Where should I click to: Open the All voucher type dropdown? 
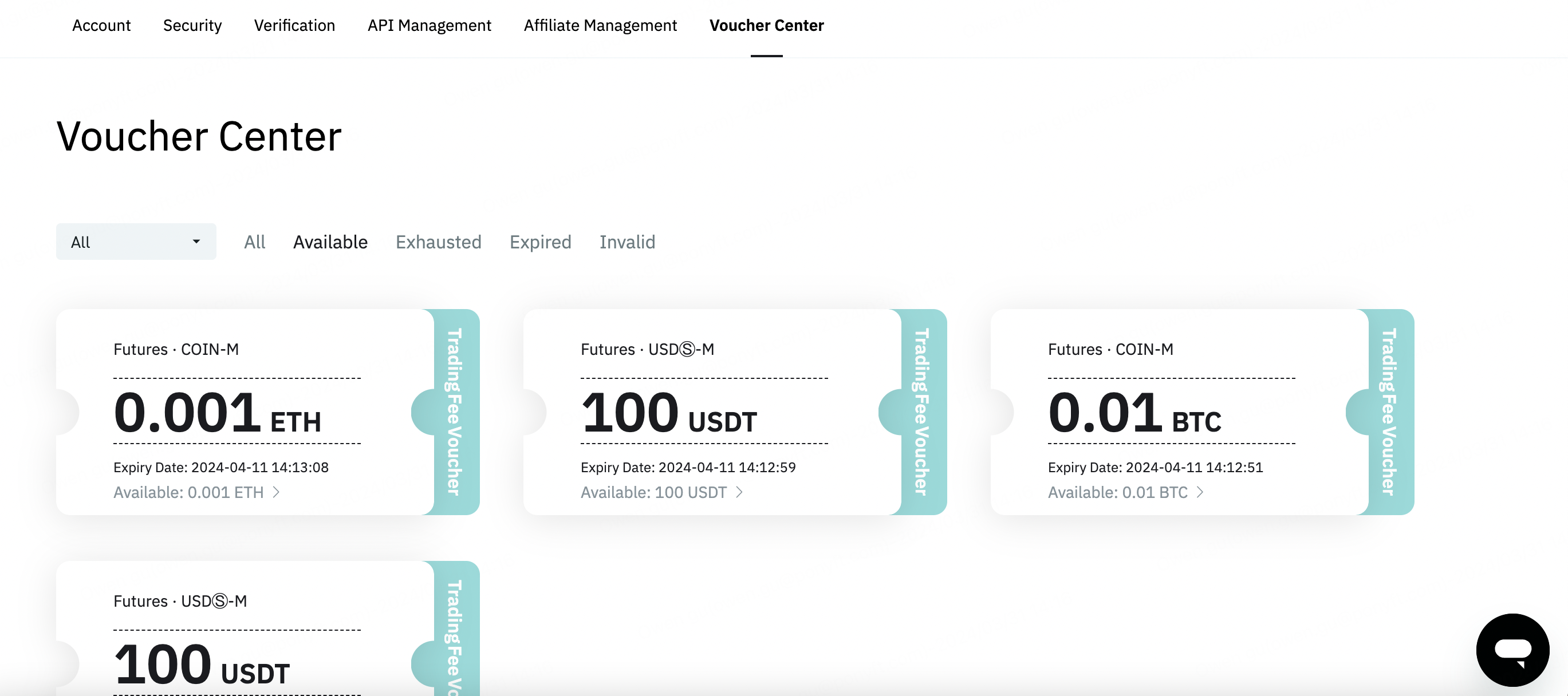pos(136,242)
